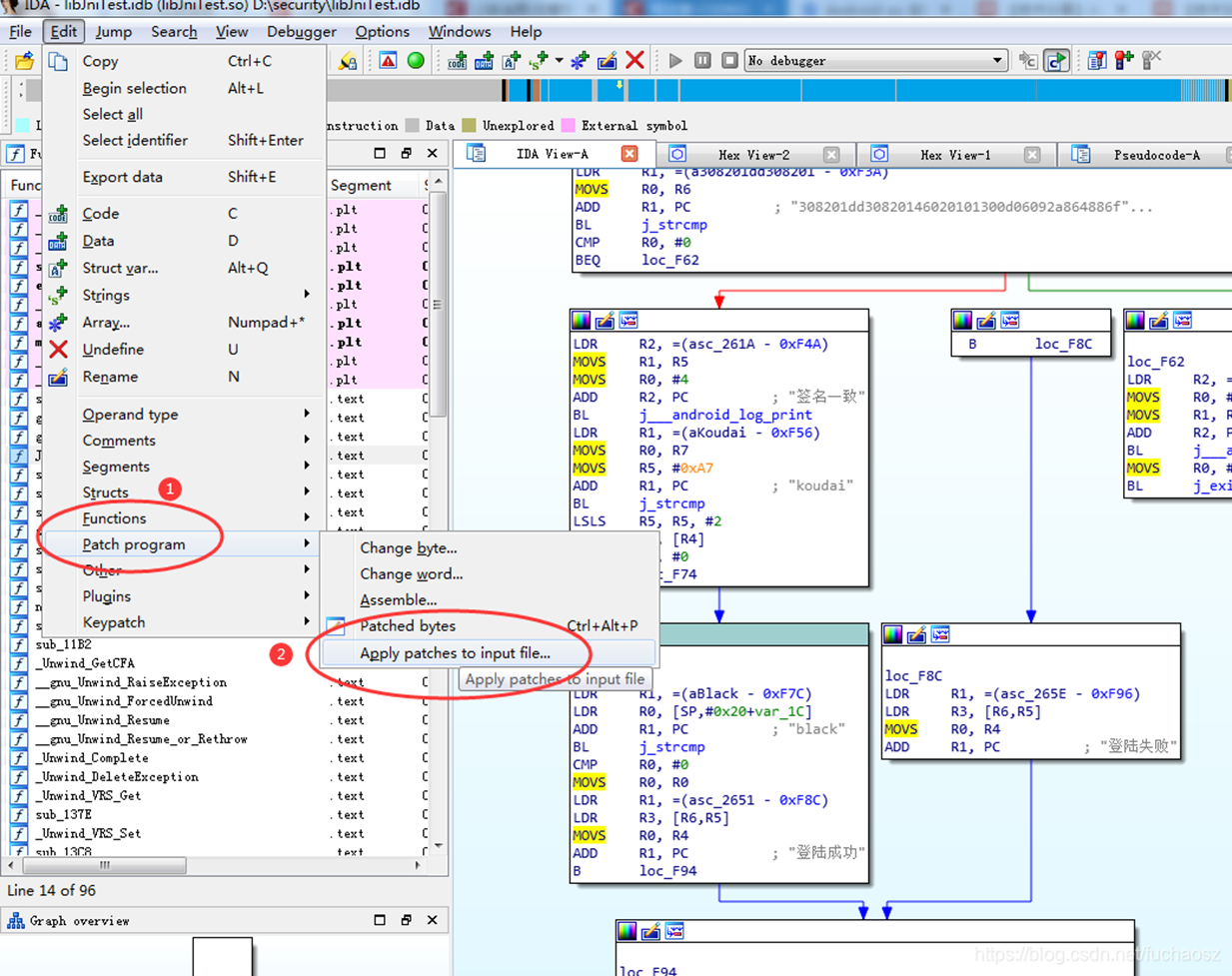Expand the Strings submenu arrow
Screen dimensions: 1232x976
307,295
